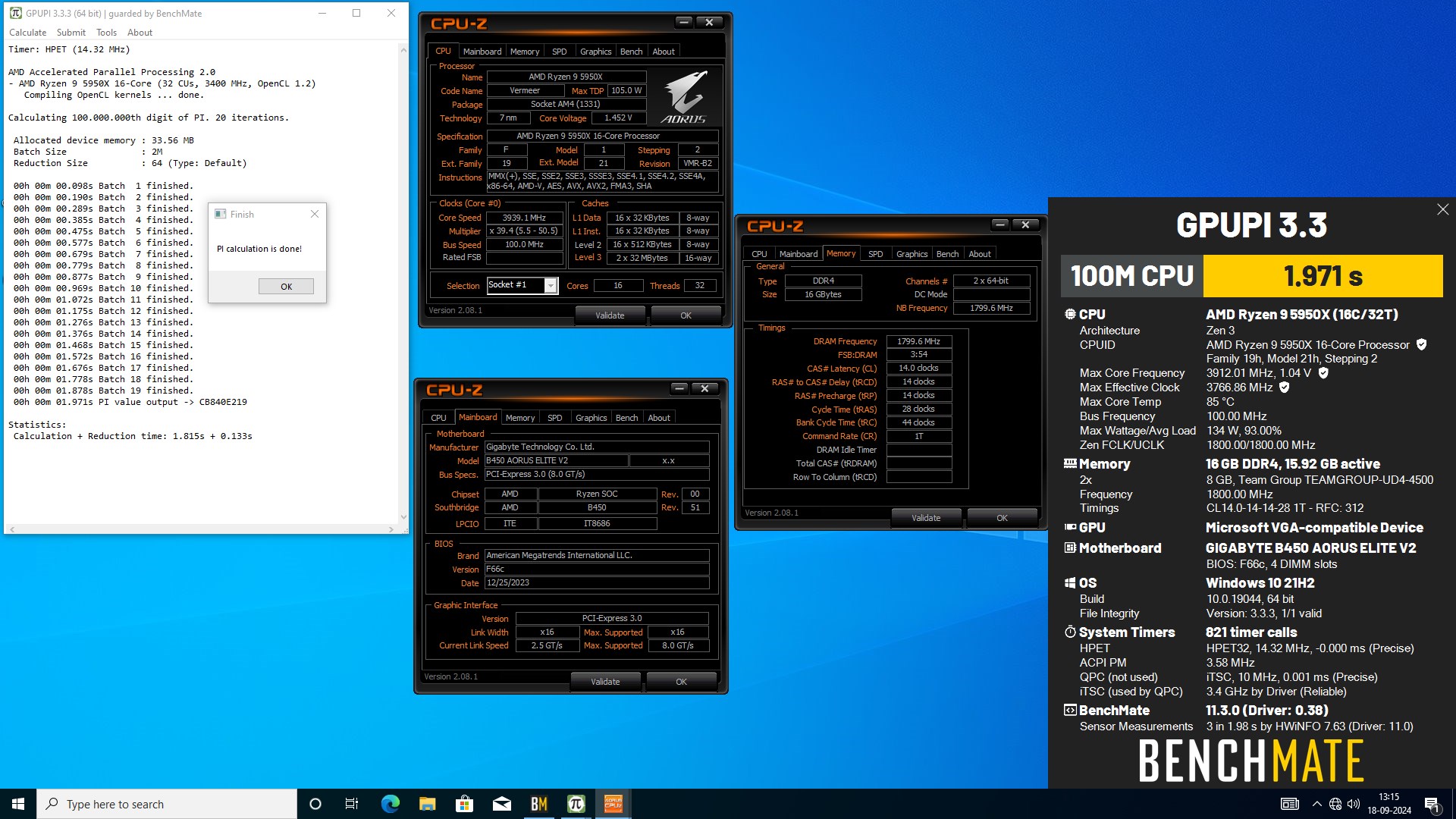This screenshot has width=1456, height=819.
Task: Launch Microsoft Edge from taskbar
Action: (x=390, y=804)
